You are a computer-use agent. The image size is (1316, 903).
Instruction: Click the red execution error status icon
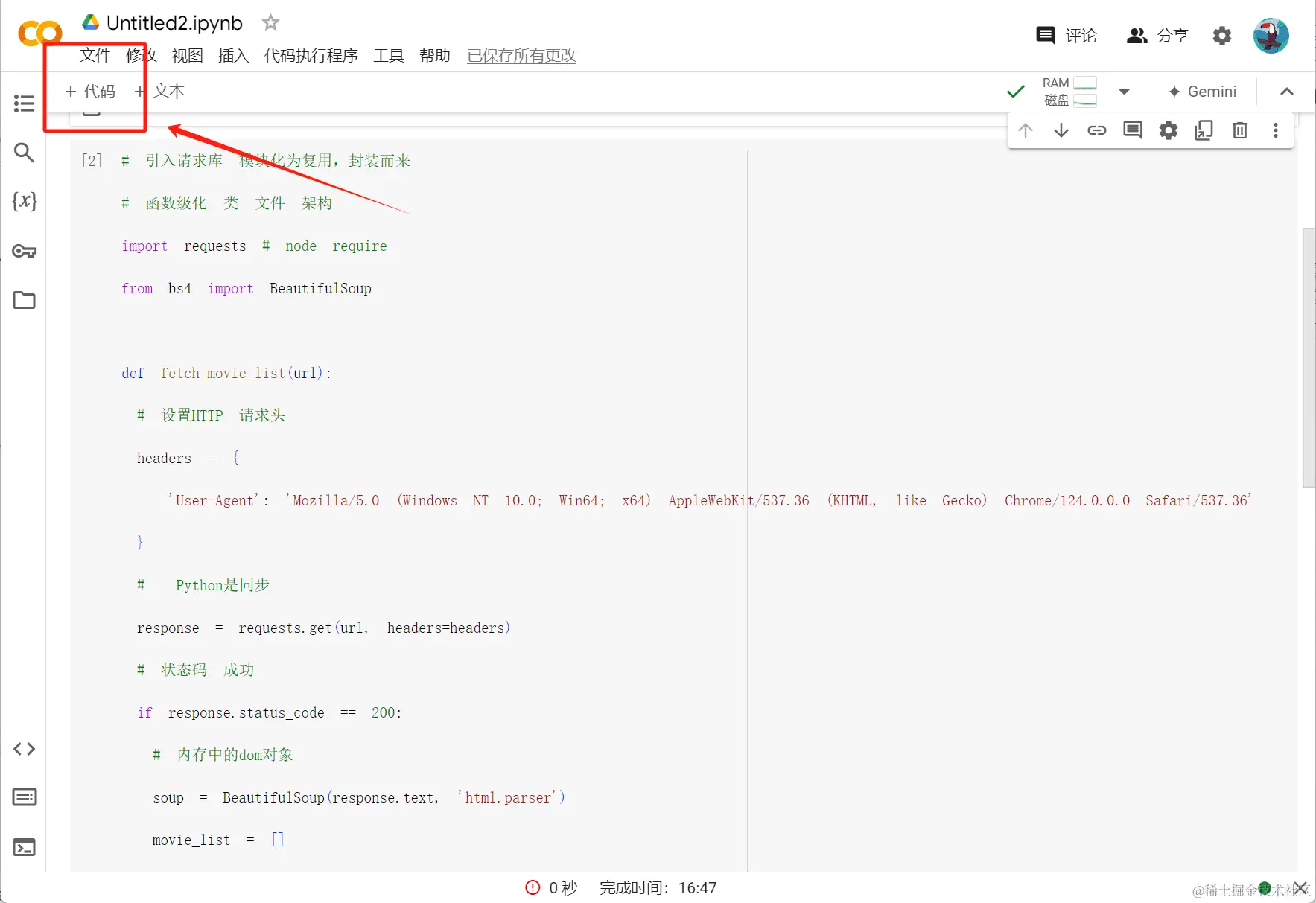(533, 887)
